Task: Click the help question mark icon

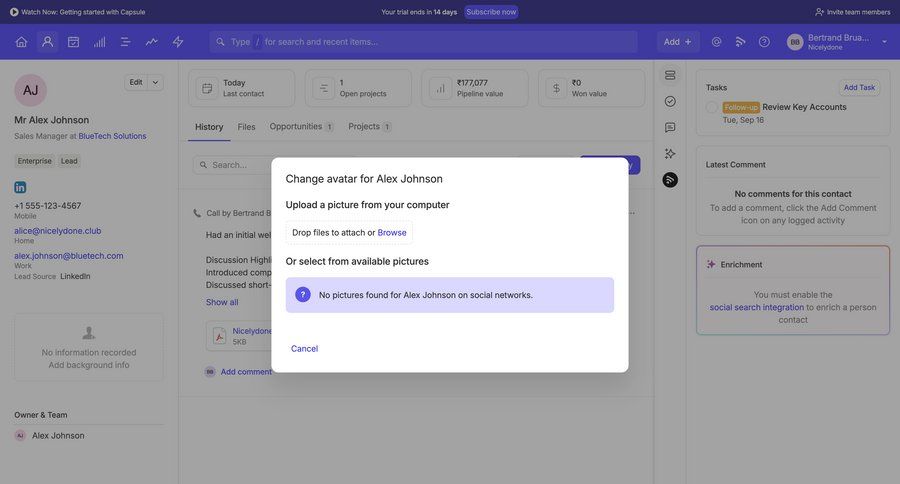Action: coord(764,42)
